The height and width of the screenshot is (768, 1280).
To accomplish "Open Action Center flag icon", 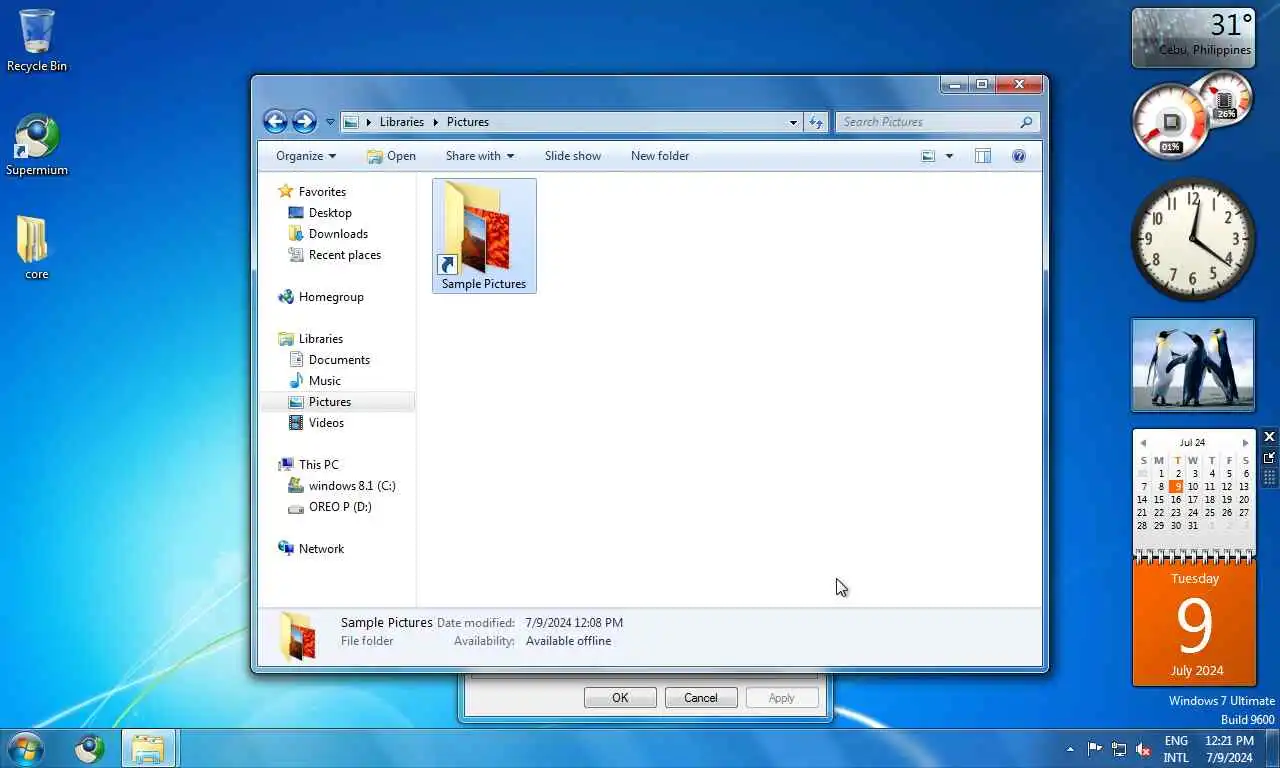I will tap(1095, 749).
